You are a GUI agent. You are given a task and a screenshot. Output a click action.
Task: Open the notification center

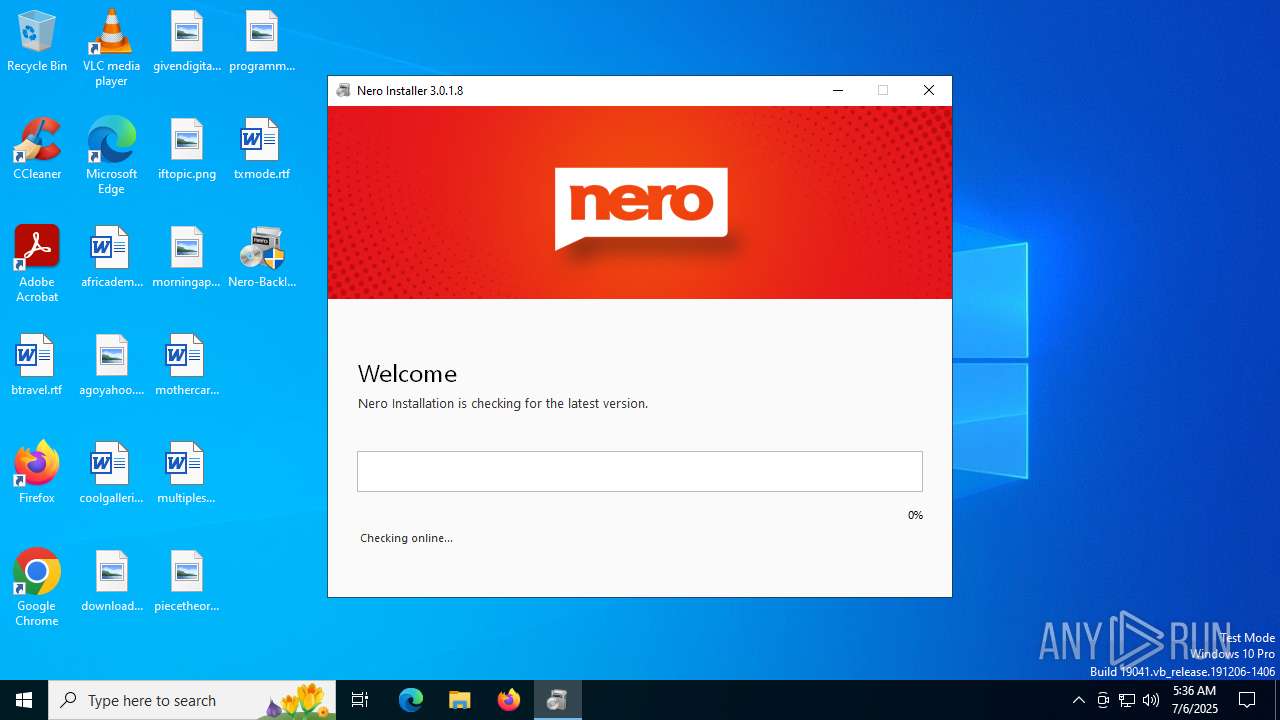point(1248,700)
